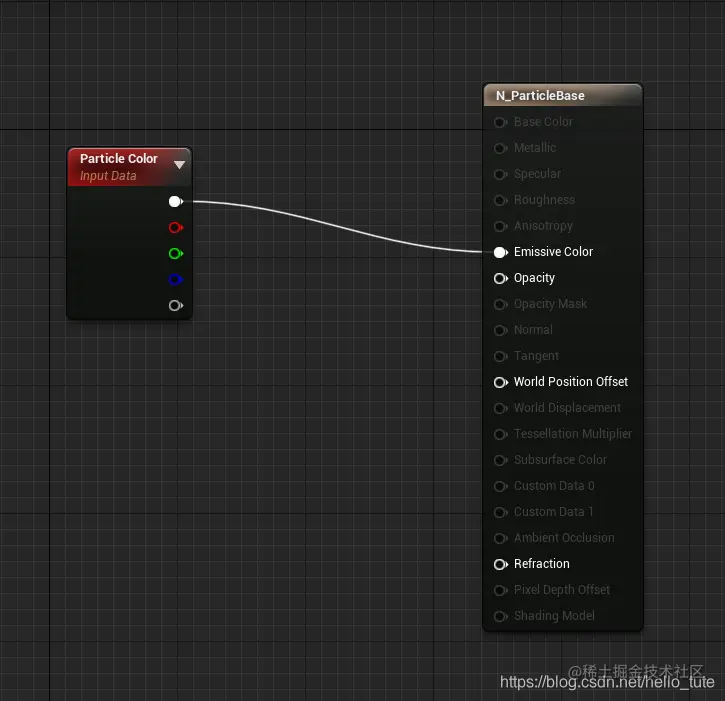Click the World Position Offset label
Viewport: 725px width, 701px height.
tap(571, 381)
